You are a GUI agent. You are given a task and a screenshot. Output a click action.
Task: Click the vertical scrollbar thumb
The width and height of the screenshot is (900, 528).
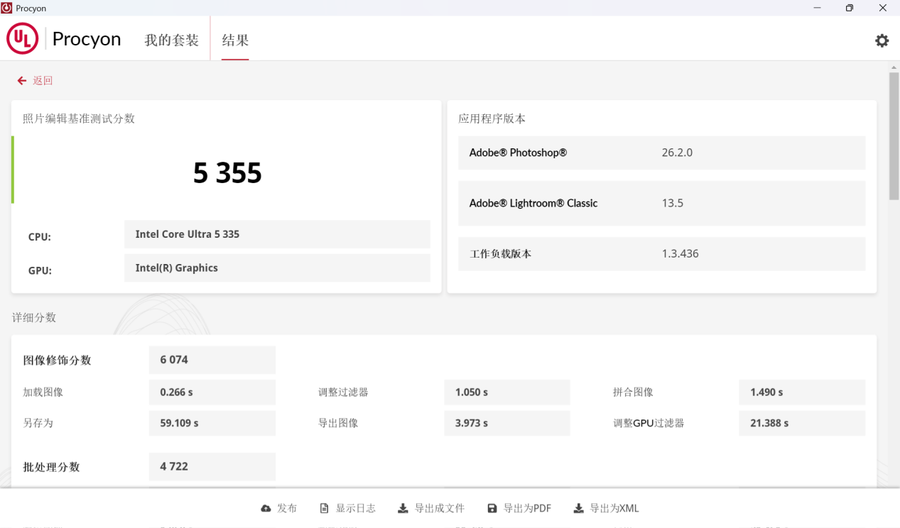tap(894, 136)
